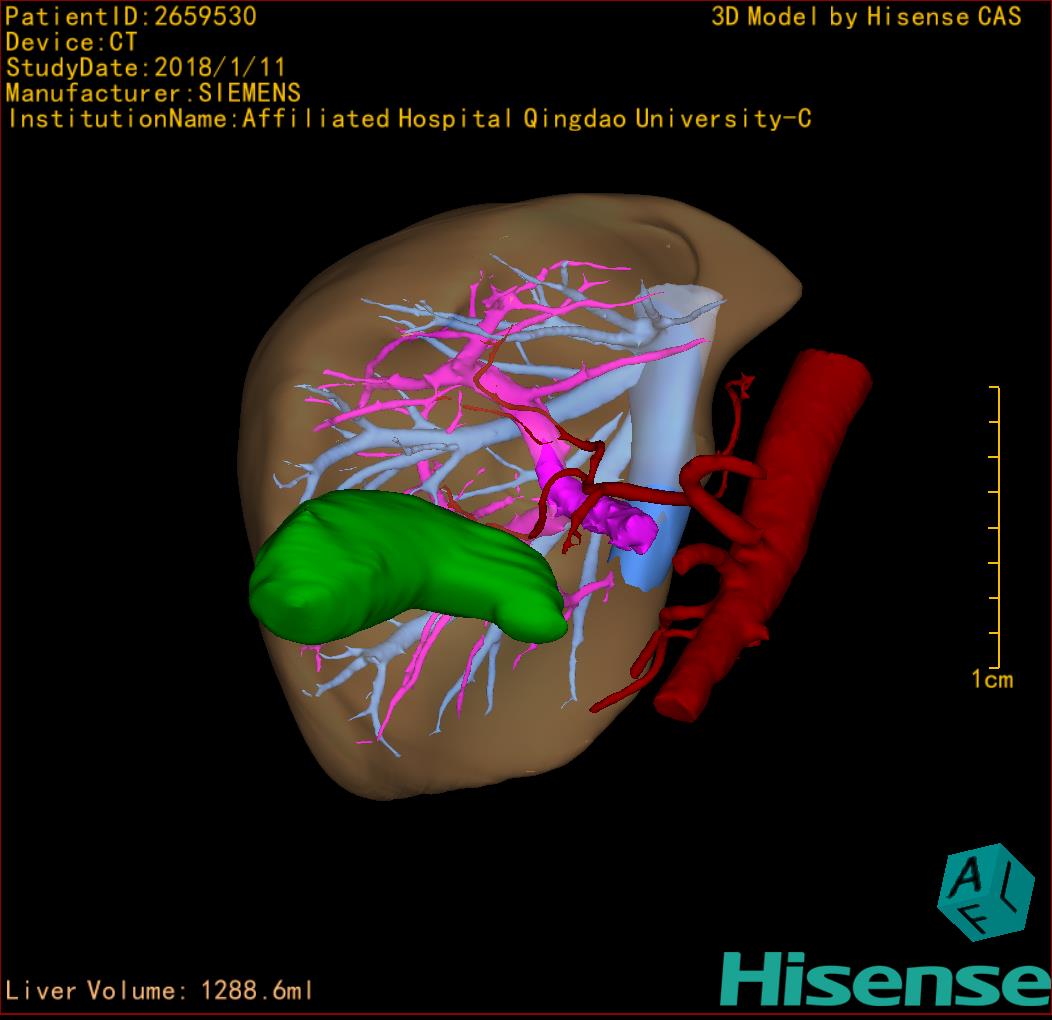This screenshot has height=1020, width=1052.
Task: Click the yellow scale ruler bar
Action: [997, 527]
